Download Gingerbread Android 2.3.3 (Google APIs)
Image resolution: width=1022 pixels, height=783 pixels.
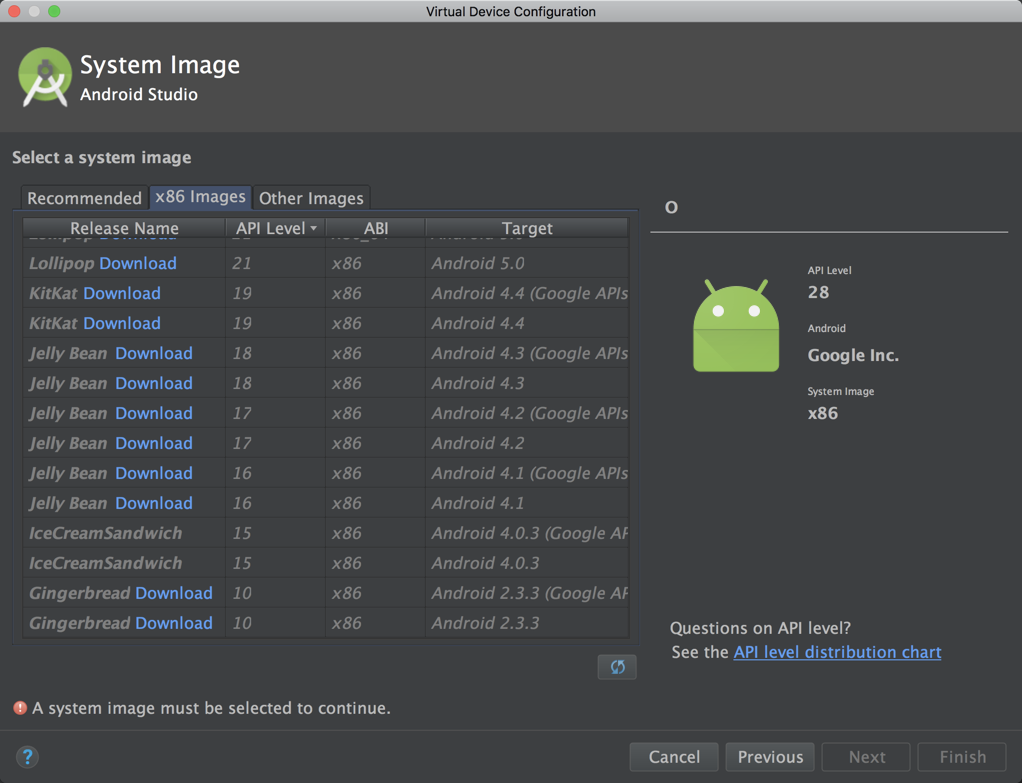click(174, 593)
